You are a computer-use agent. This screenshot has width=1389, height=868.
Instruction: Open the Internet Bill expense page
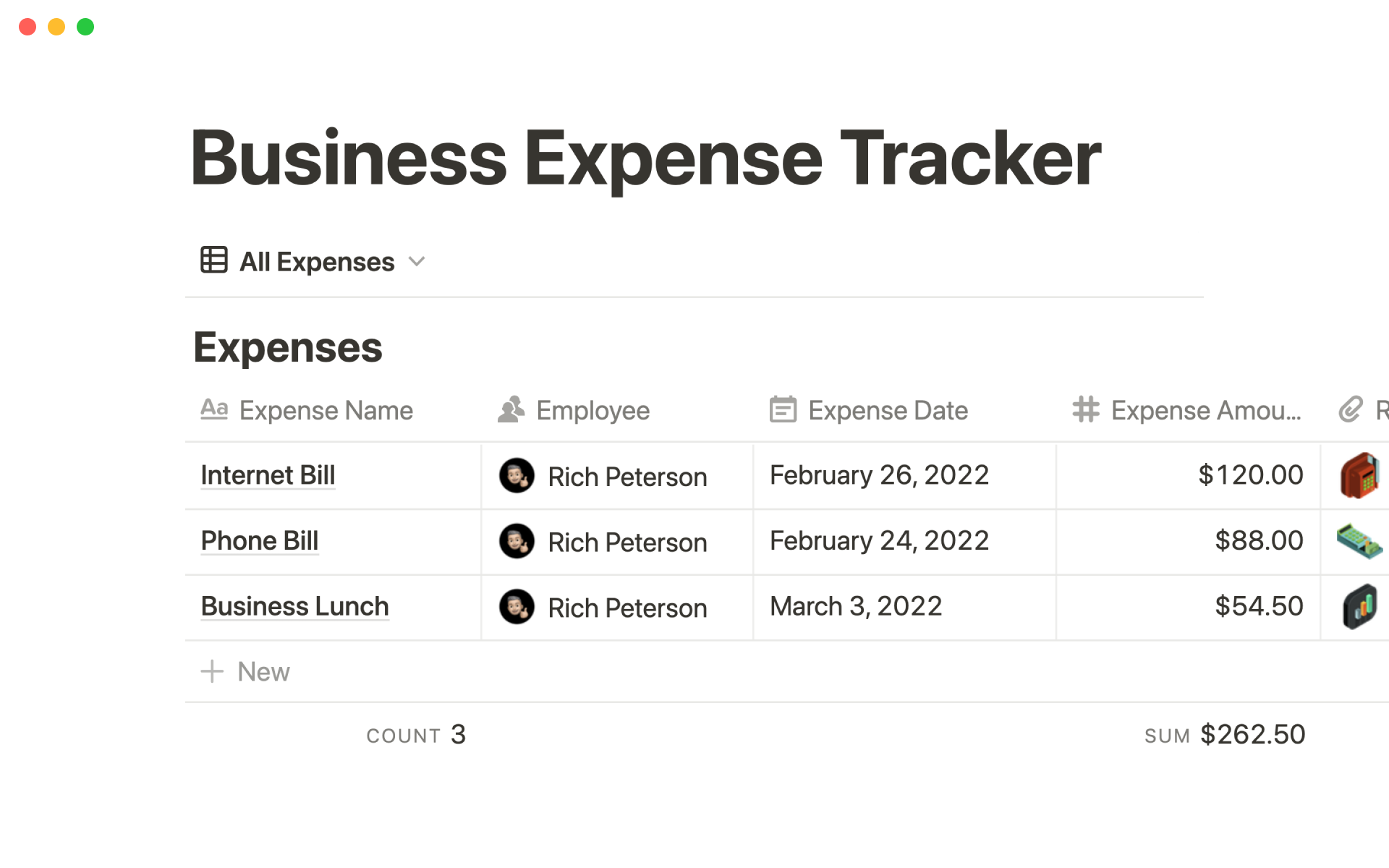click(x=268, y=475)
